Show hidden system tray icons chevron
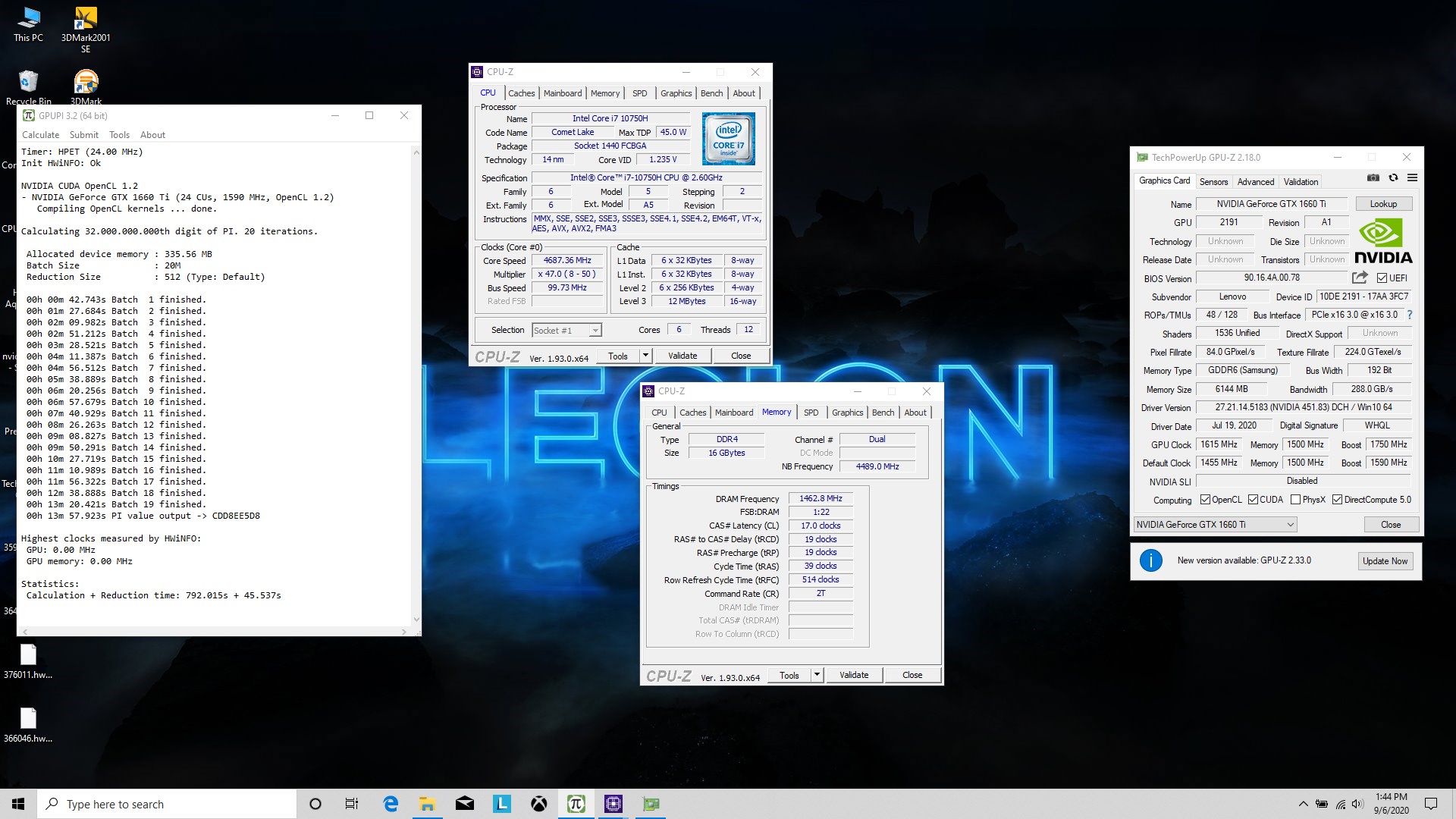This screenshot has width=1456, height=819. [x=1303, y=804]
